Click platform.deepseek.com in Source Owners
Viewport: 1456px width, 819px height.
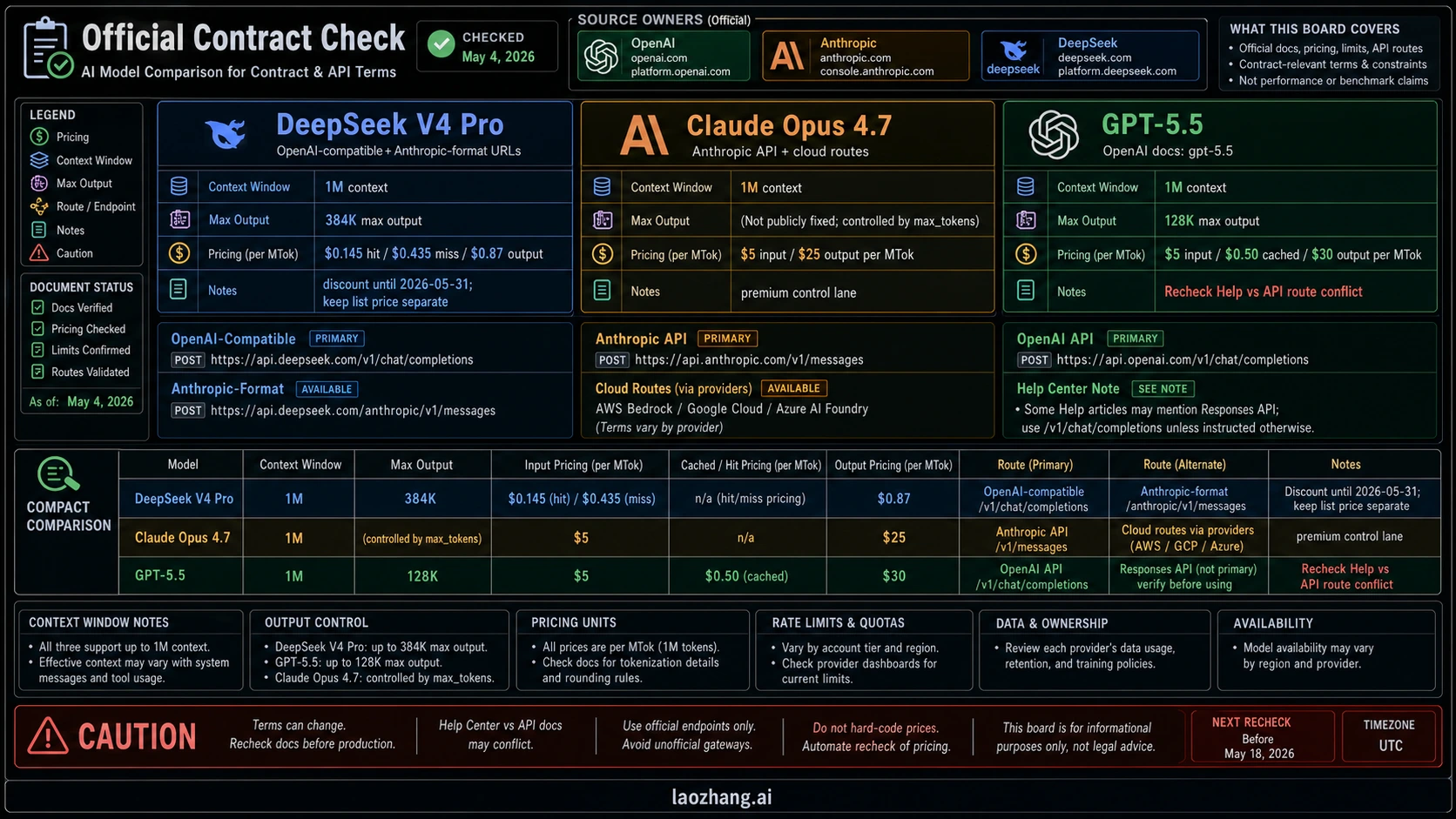point(1117,71)
